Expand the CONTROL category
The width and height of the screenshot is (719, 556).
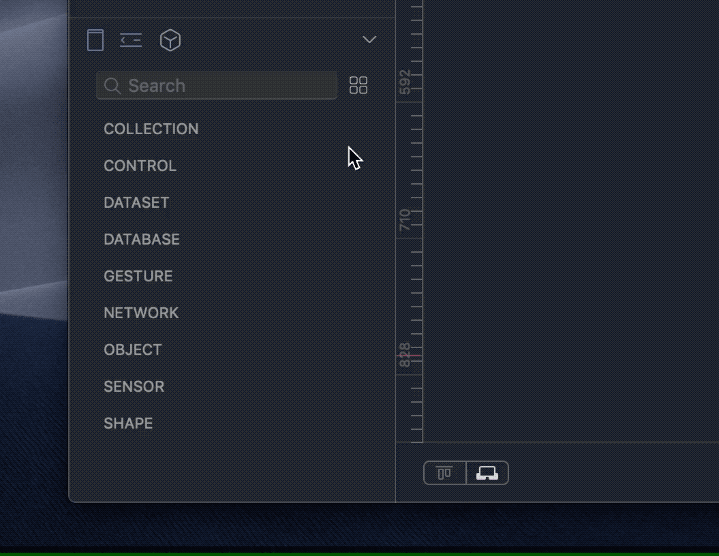tap(140, 165)
